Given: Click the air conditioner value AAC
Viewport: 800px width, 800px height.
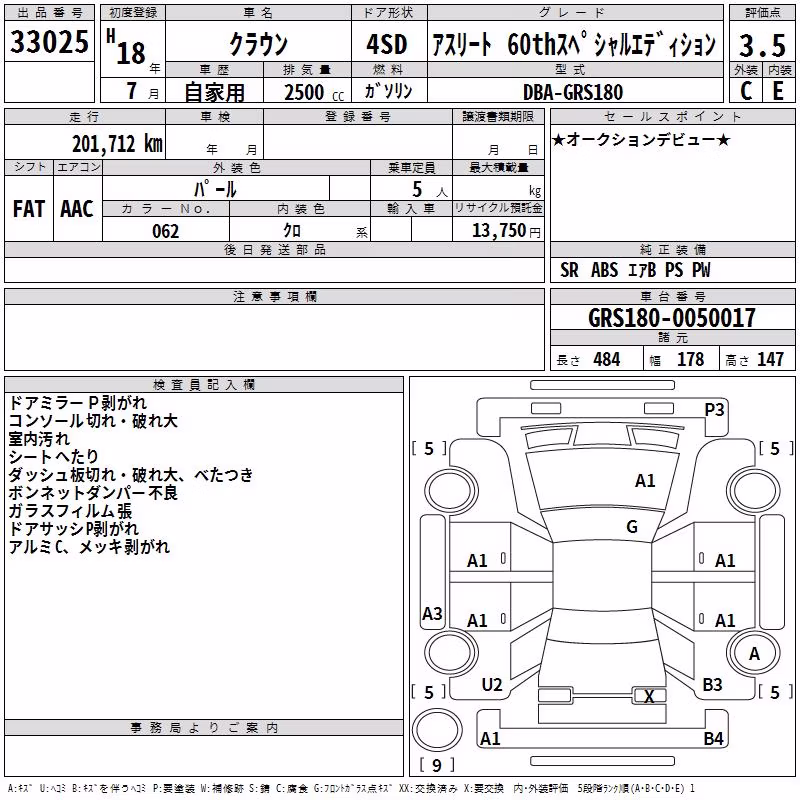Looking at the screenshot, I should (x=77, y=209).
